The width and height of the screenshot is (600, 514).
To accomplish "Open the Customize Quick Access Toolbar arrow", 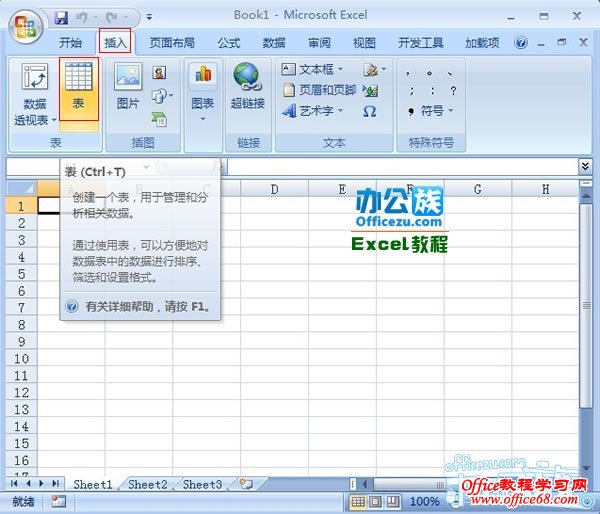I will pos(149,17).
